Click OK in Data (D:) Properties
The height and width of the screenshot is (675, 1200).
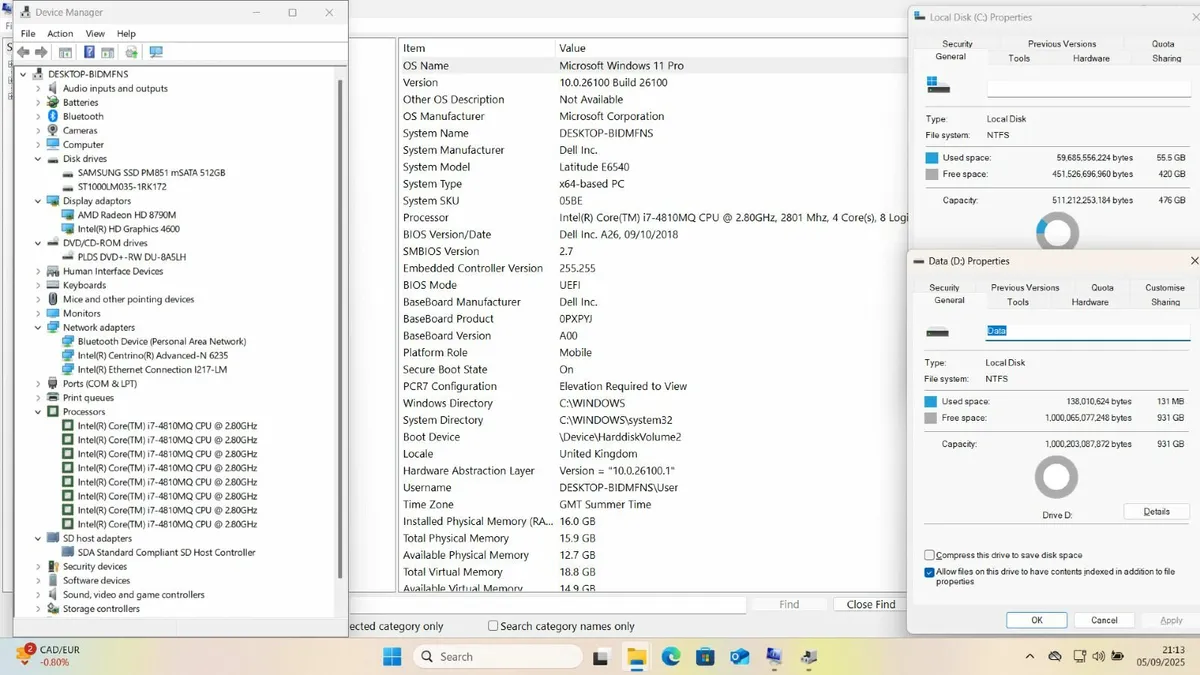tap(1037, 620)
